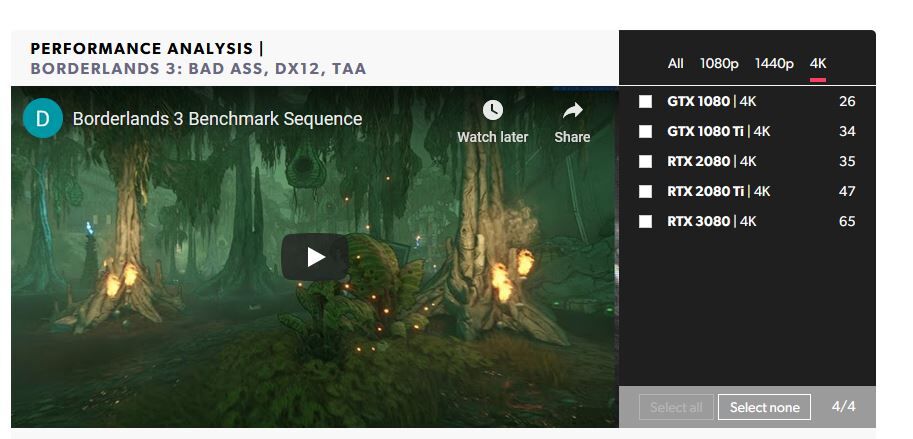Check the GTX 1080 Ti 4K checkbox

645,132
